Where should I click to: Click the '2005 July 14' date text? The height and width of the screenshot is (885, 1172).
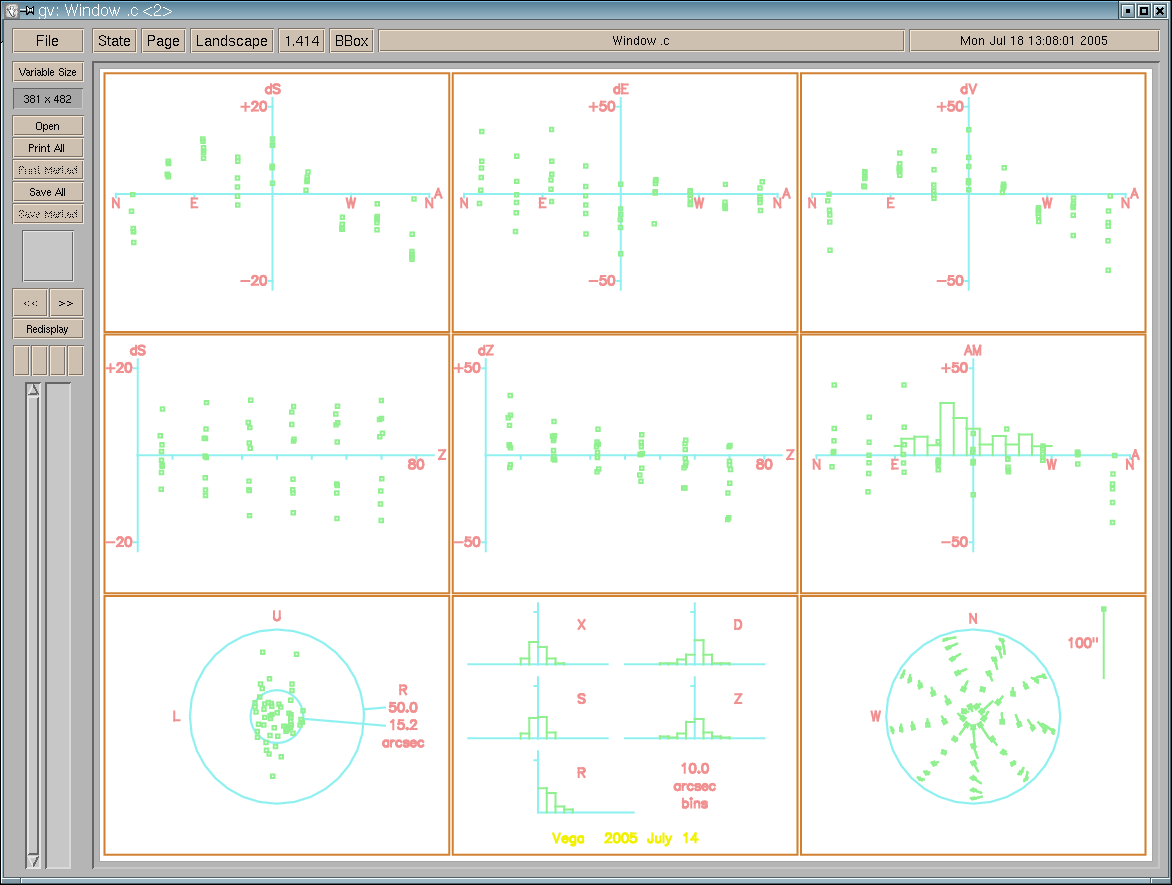[651, 838]
